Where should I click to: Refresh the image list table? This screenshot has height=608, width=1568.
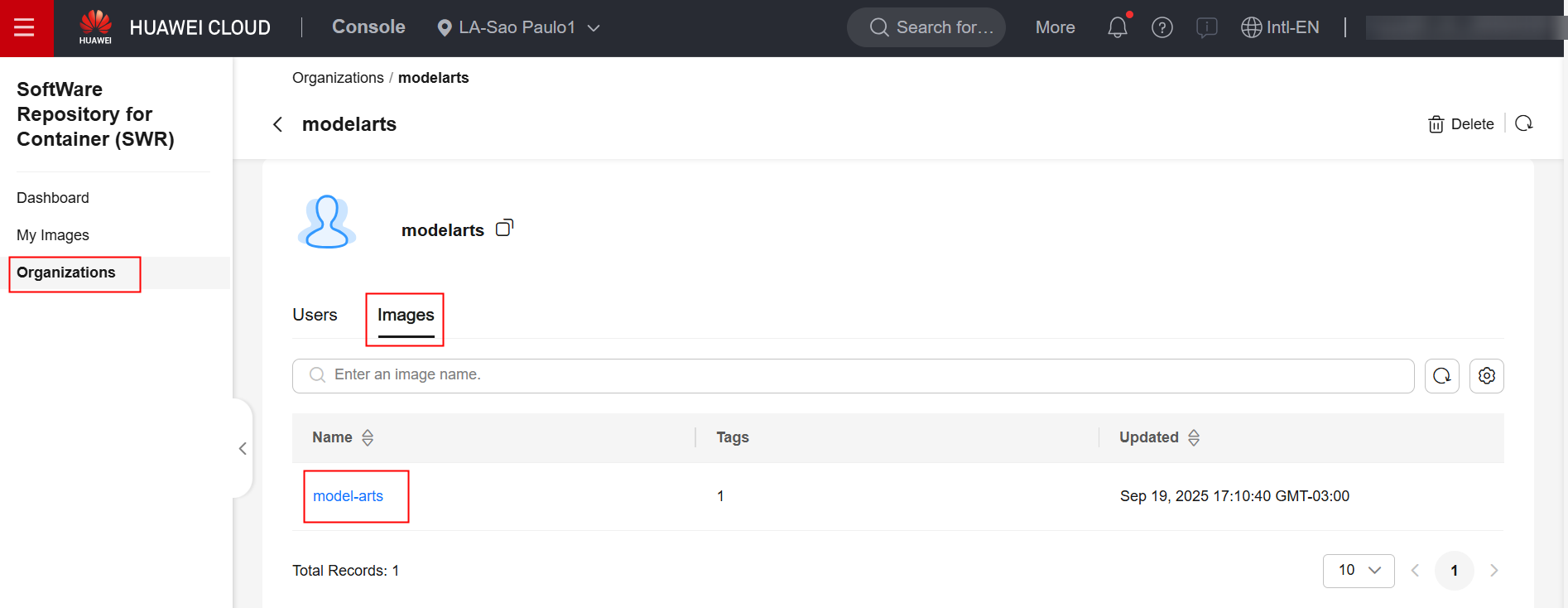coord(1441,375)
